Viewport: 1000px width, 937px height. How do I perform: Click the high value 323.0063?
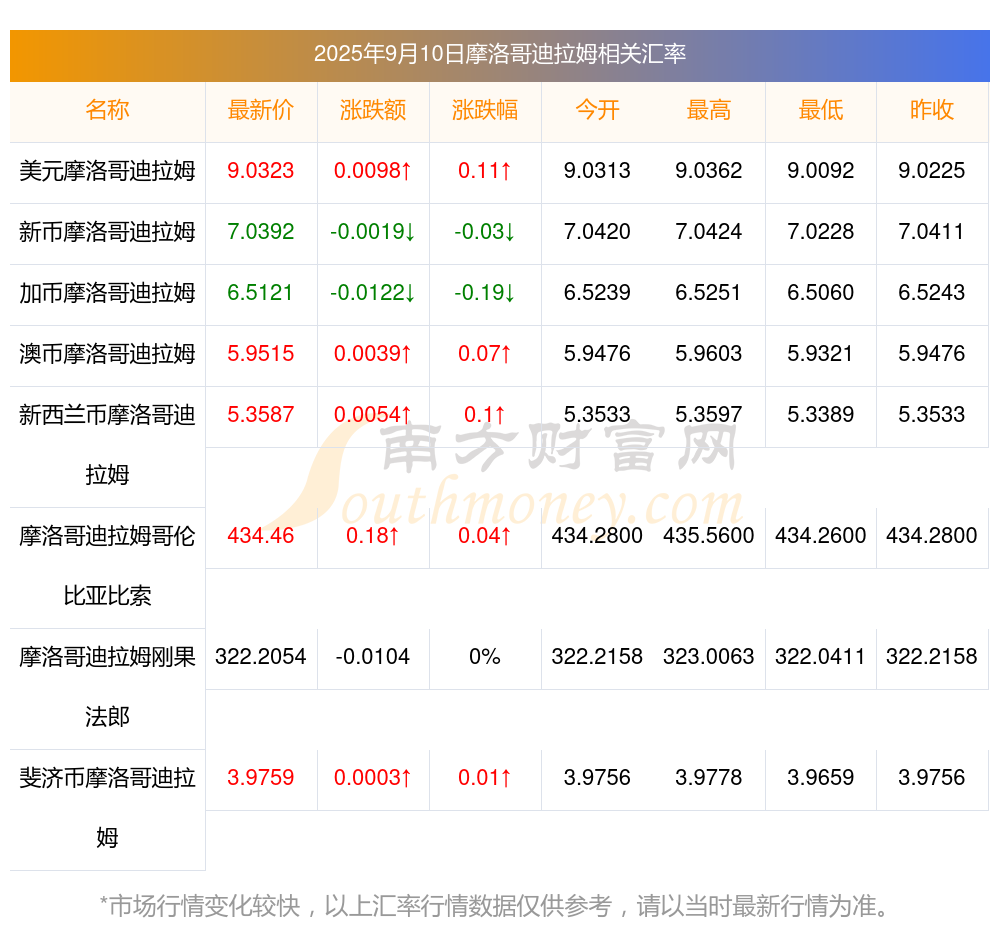click(x=709, y=656)
